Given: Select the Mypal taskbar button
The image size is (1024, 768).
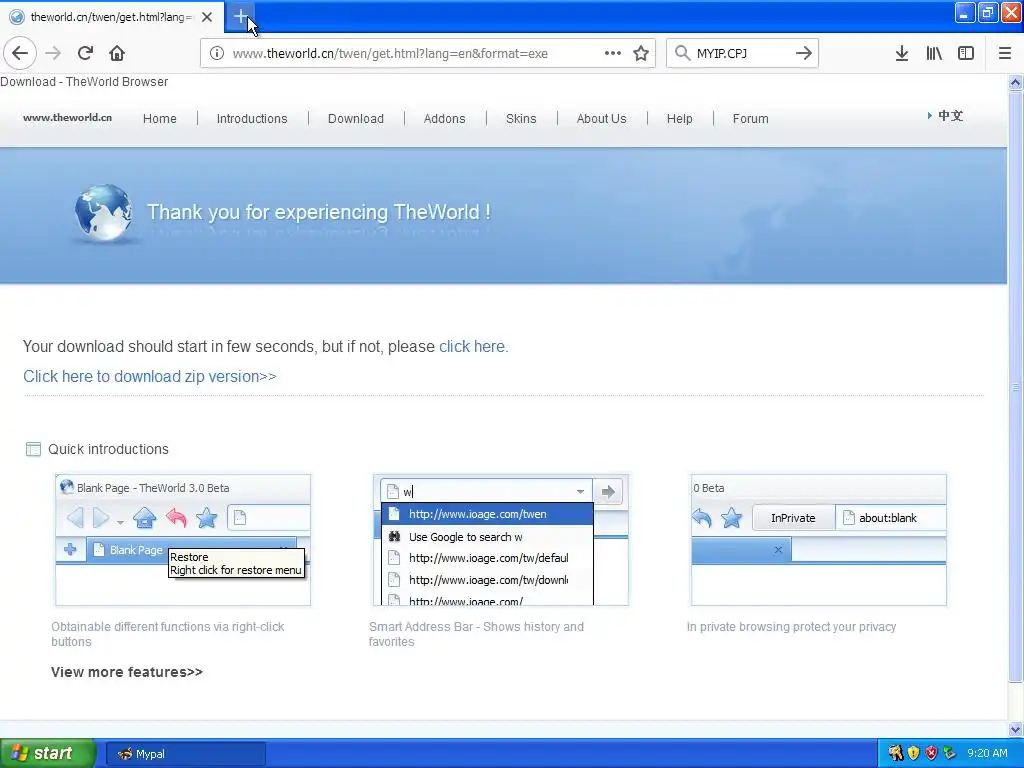Looking at the screenshot, I should click(185, 754).
